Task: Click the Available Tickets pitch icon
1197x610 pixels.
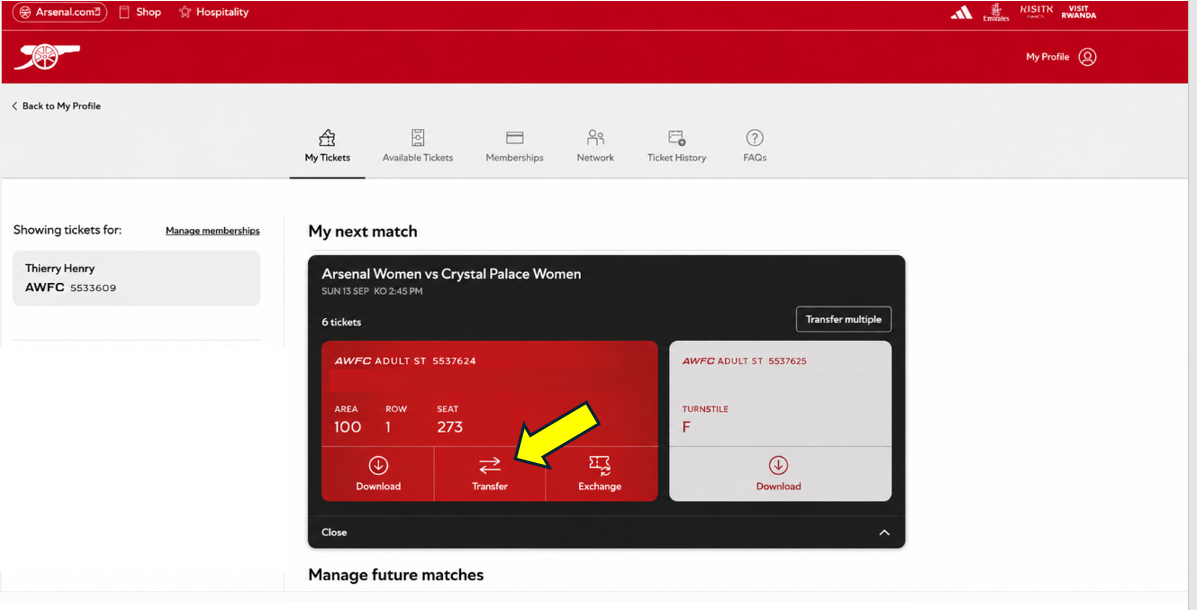Action: coord(418,137)
